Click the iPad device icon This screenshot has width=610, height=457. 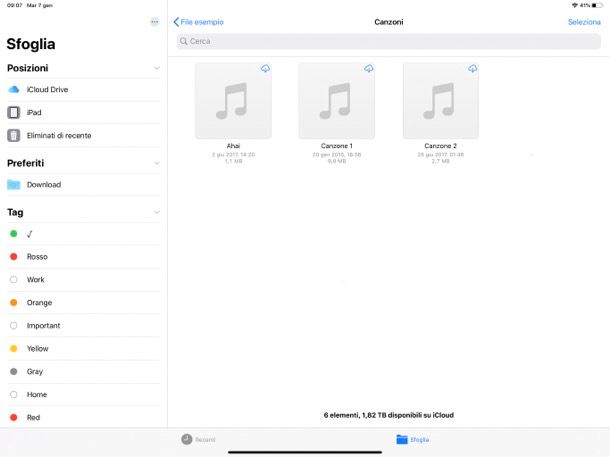(14, 112)
